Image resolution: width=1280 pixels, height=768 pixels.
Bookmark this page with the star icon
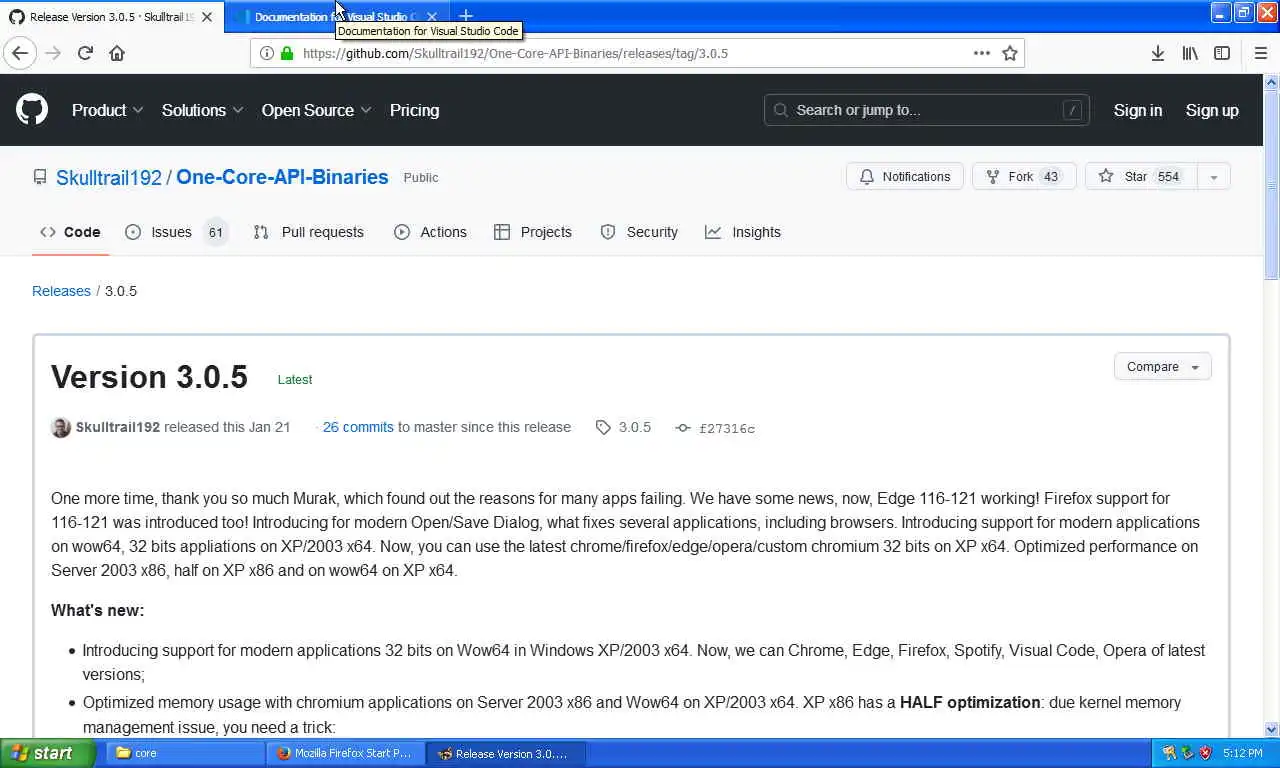[1010, 53]
